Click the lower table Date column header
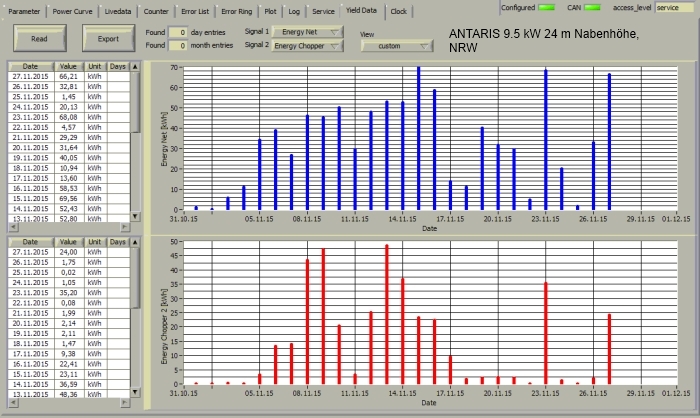The height and width of the screenshot is (418, 700). click(31, 242)
